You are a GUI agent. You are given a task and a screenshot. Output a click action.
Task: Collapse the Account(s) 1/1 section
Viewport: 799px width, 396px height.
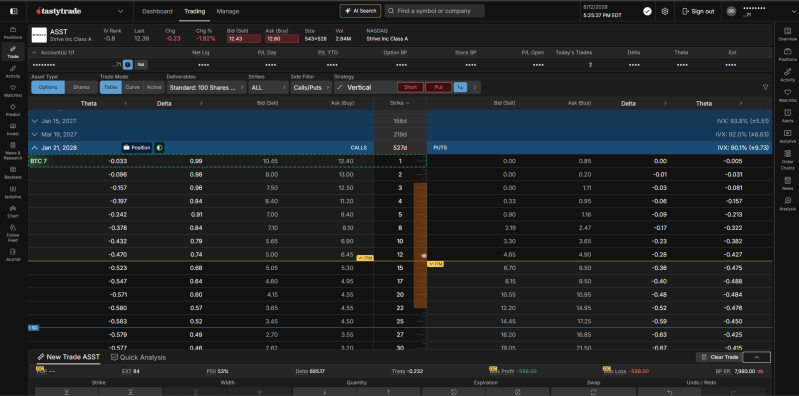point(34,52)
